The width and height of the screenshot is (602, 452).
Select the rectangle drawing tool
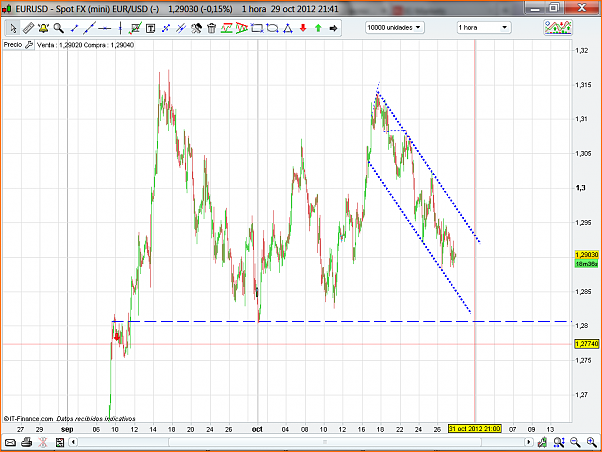[x=257, y=28]
